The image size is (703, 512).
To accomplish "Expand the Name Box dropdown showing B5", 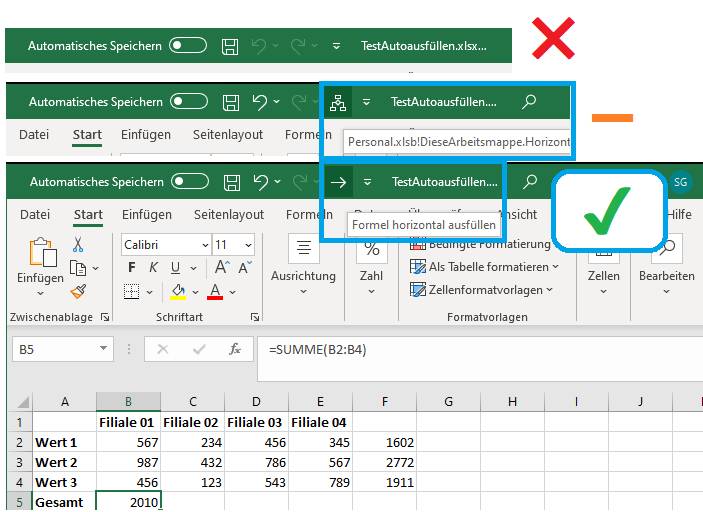I will 104,349.
